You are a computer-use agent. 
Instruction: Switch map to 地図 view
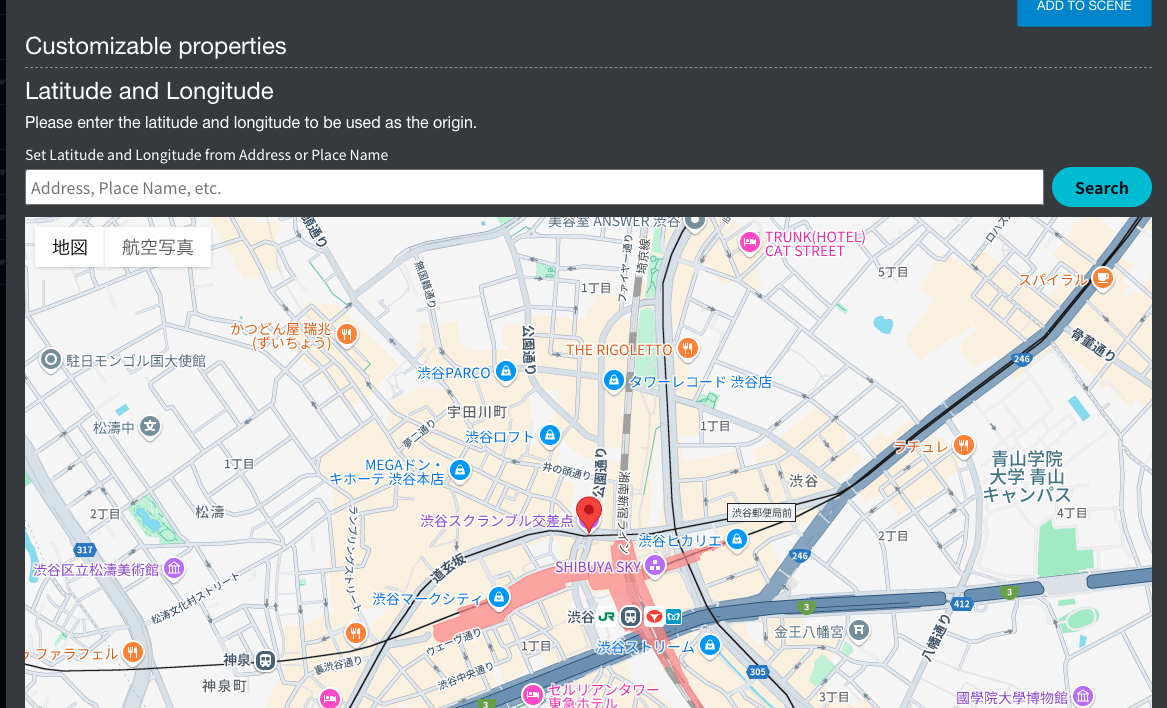70,247
